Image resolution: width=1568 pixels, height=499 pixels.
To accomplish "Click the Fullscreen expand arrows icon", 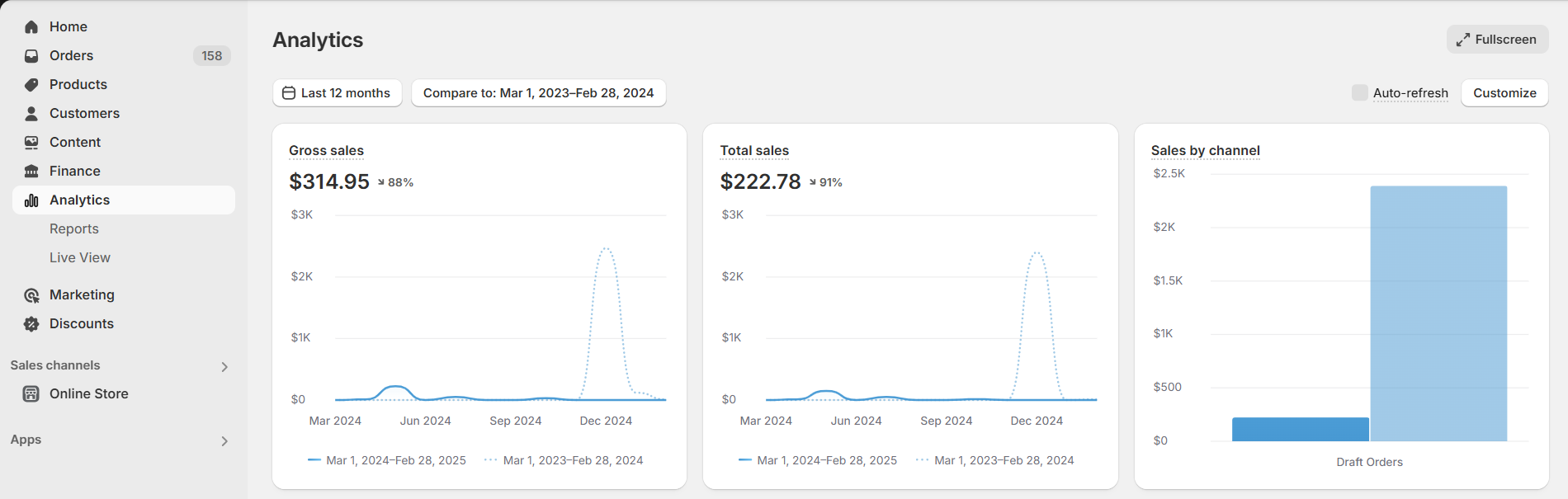I will click(1463, 40).
